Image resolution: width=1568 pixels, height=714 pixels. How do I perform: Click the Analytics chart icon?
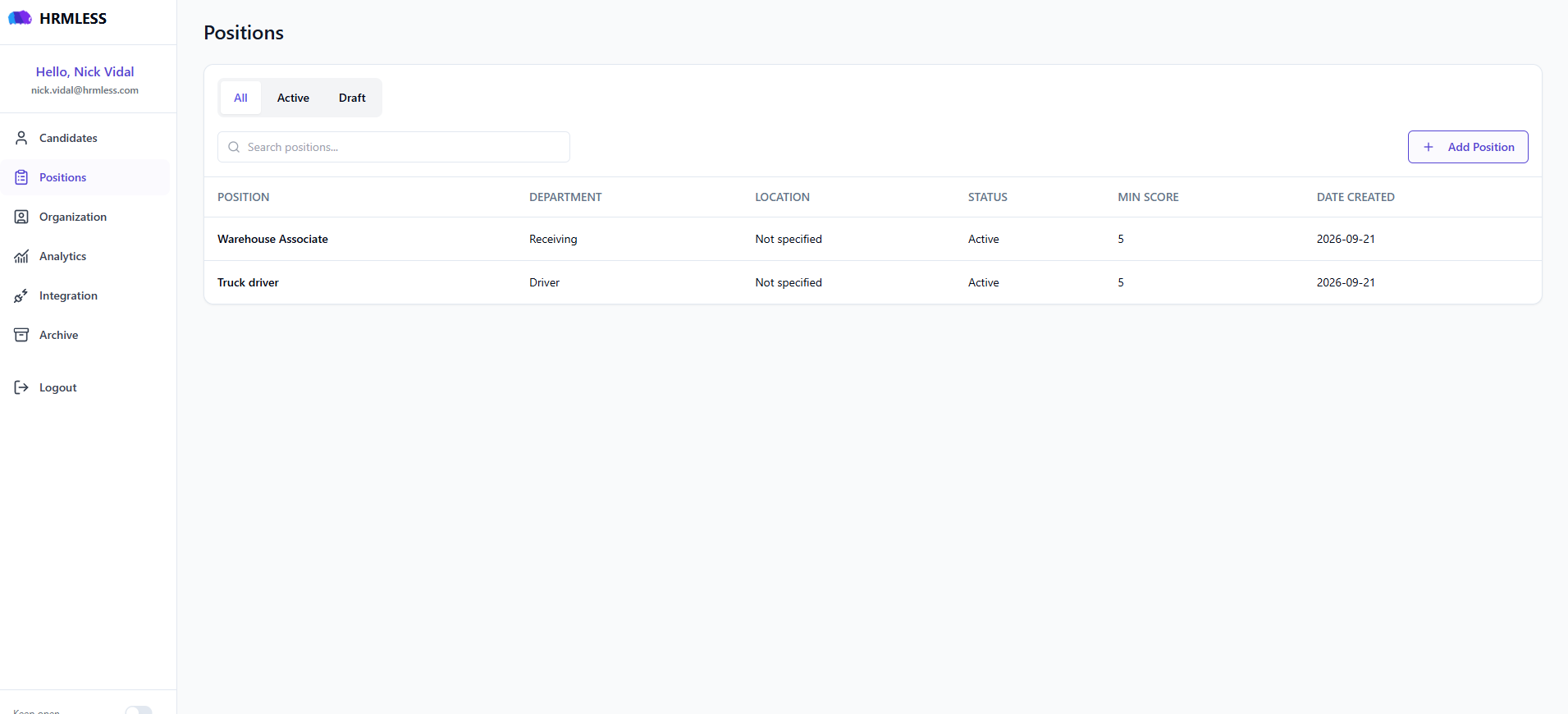(x=21, y=256)
